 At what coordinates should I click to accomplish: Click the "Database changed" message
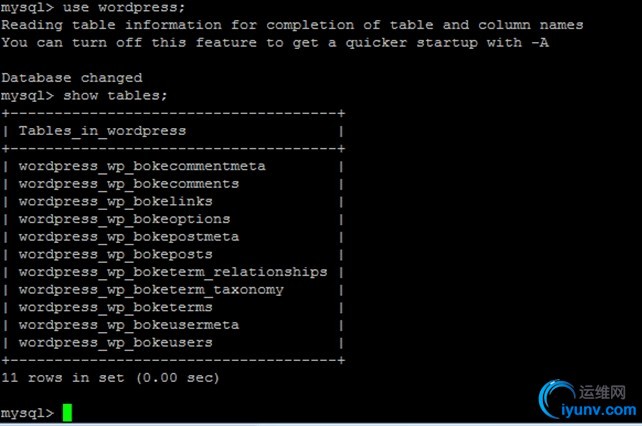[72, 78]
